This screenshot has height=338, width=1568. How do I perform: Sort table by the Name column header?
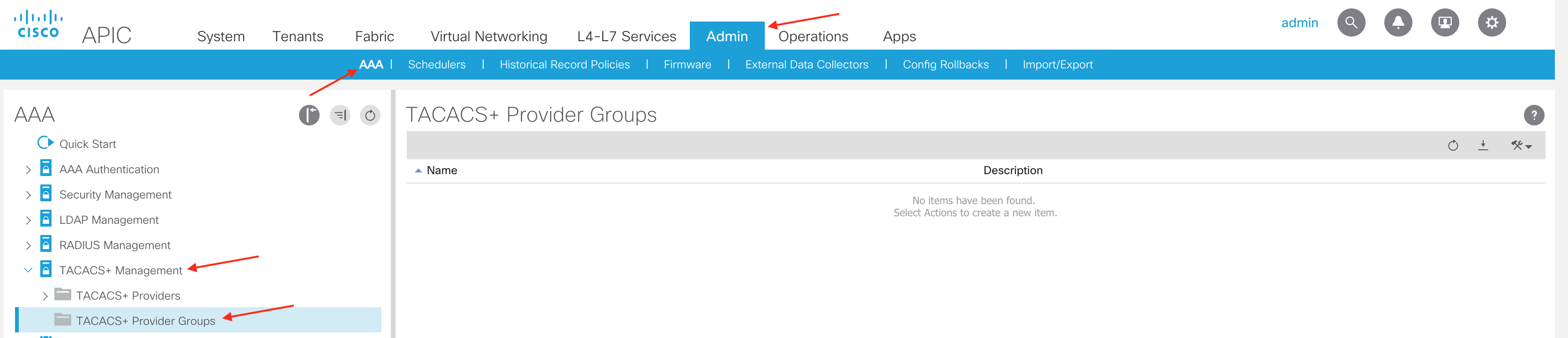[x=441, y=171]
